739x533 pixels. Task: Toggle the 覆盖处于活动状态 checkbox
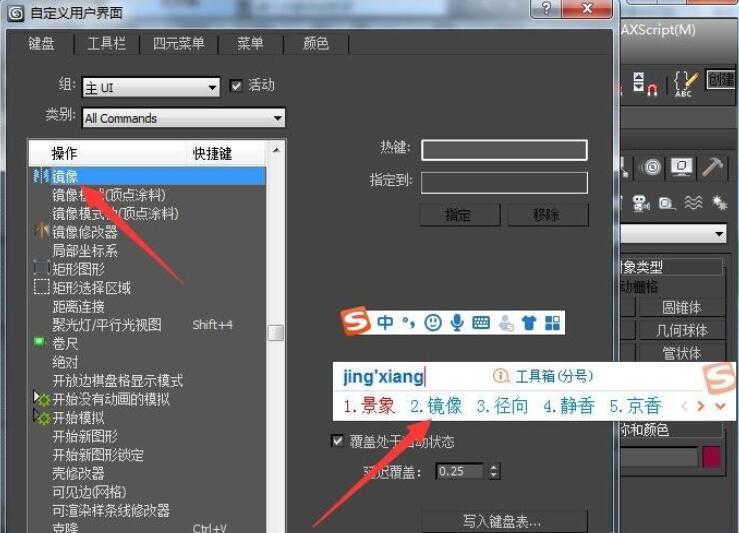coord(337,441)
